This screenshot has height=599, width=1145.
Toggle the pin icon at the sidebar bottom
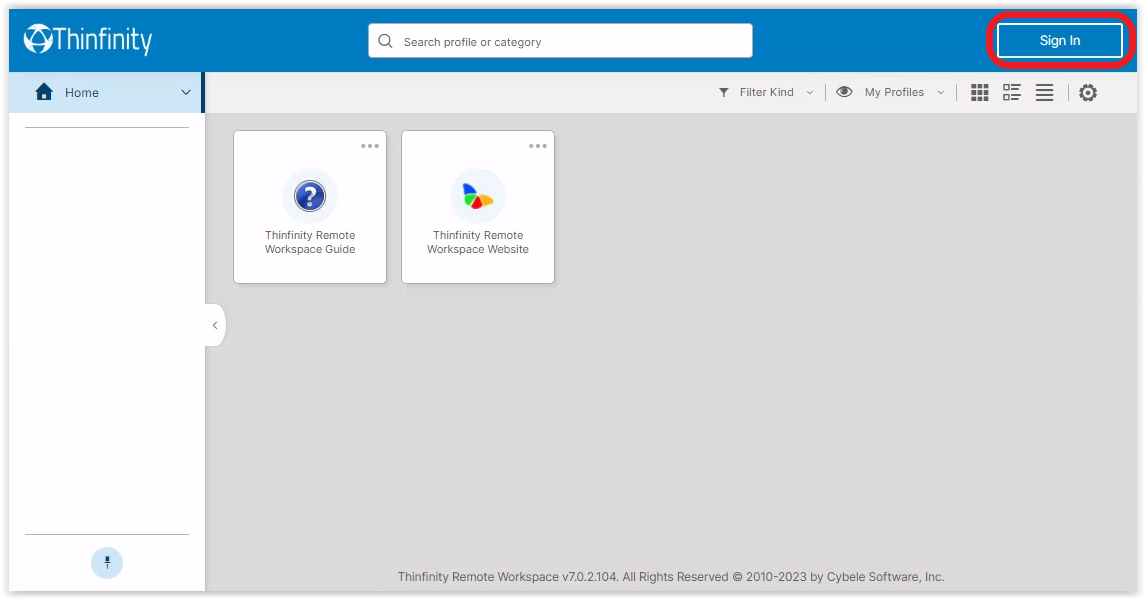tap(107, 562)
